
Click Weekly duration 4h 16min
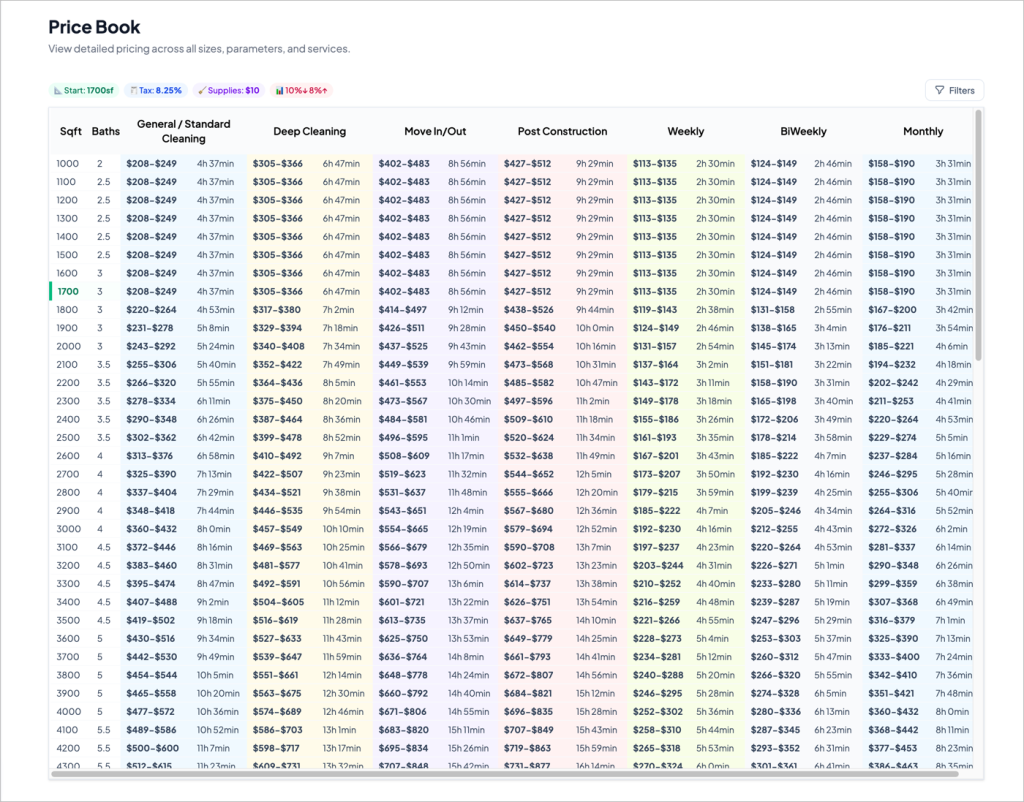(714, 529)
